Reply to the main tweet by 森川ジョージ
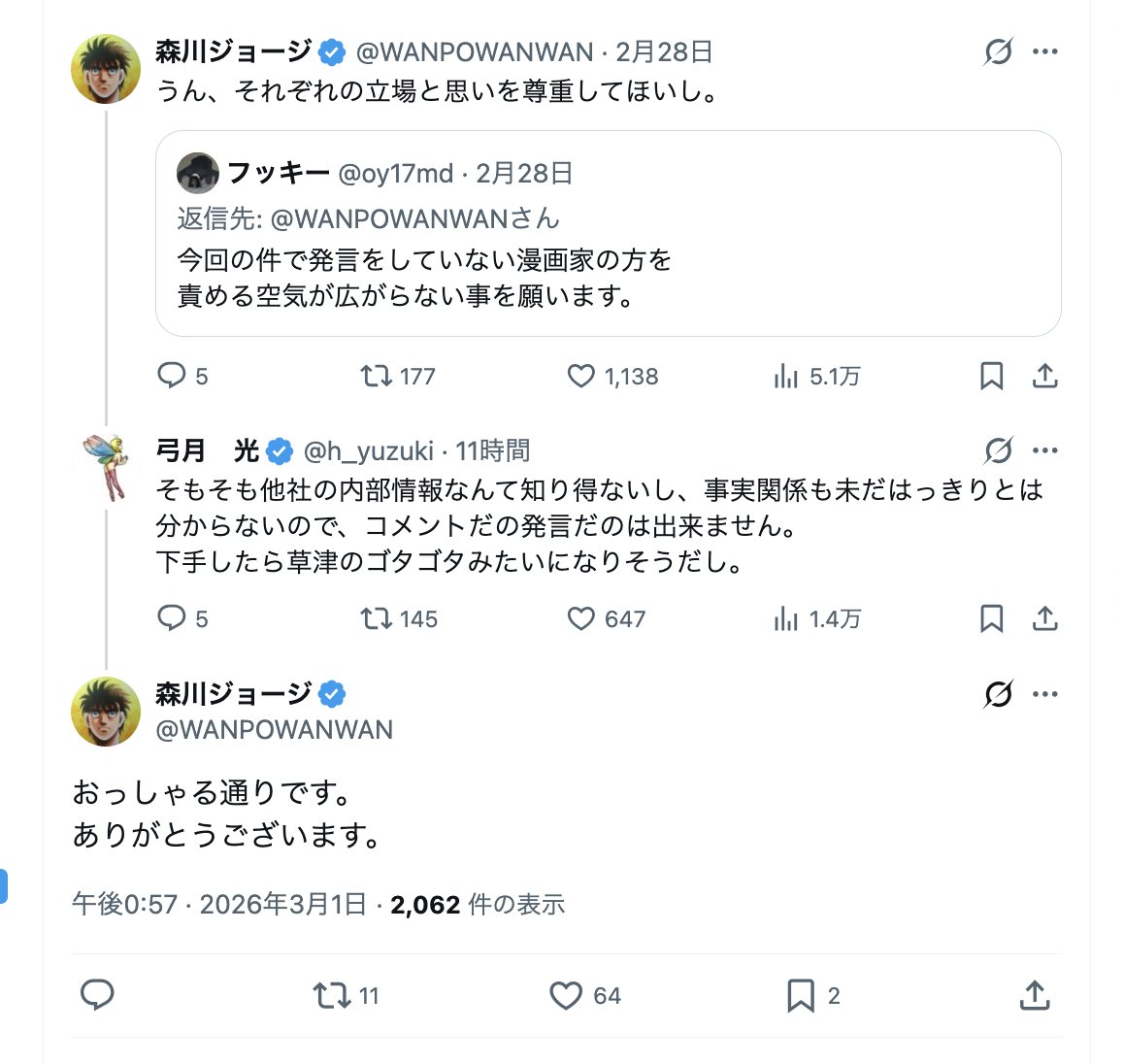 pos(97,995)
